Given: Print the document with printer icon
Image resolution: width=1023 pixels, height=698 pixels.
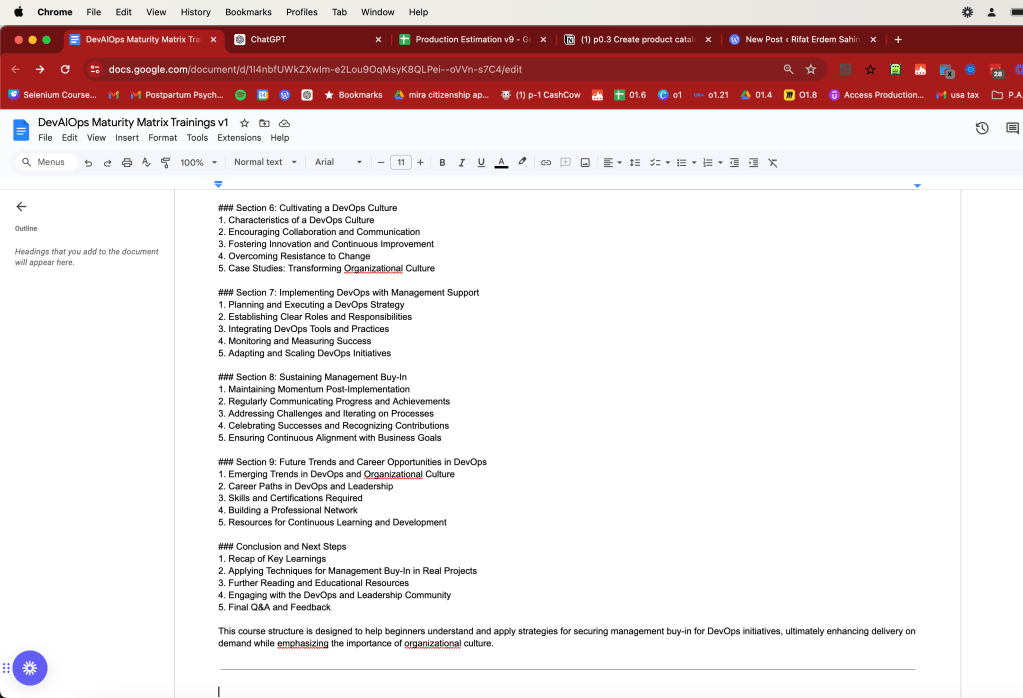Looking at the screenshot, I should (x=127, y=162).
